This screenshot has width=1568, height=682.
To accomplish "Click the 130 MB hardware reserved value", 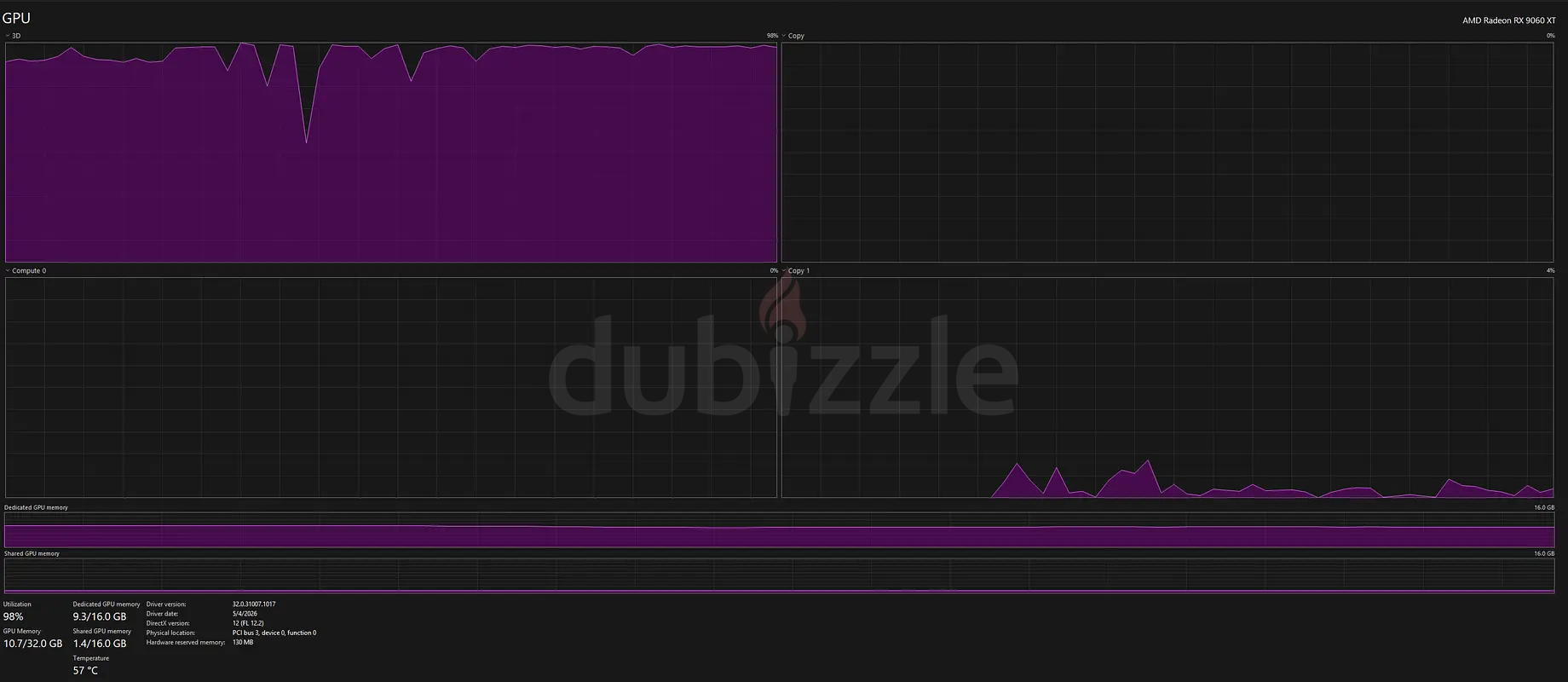I will click(243, 642).
